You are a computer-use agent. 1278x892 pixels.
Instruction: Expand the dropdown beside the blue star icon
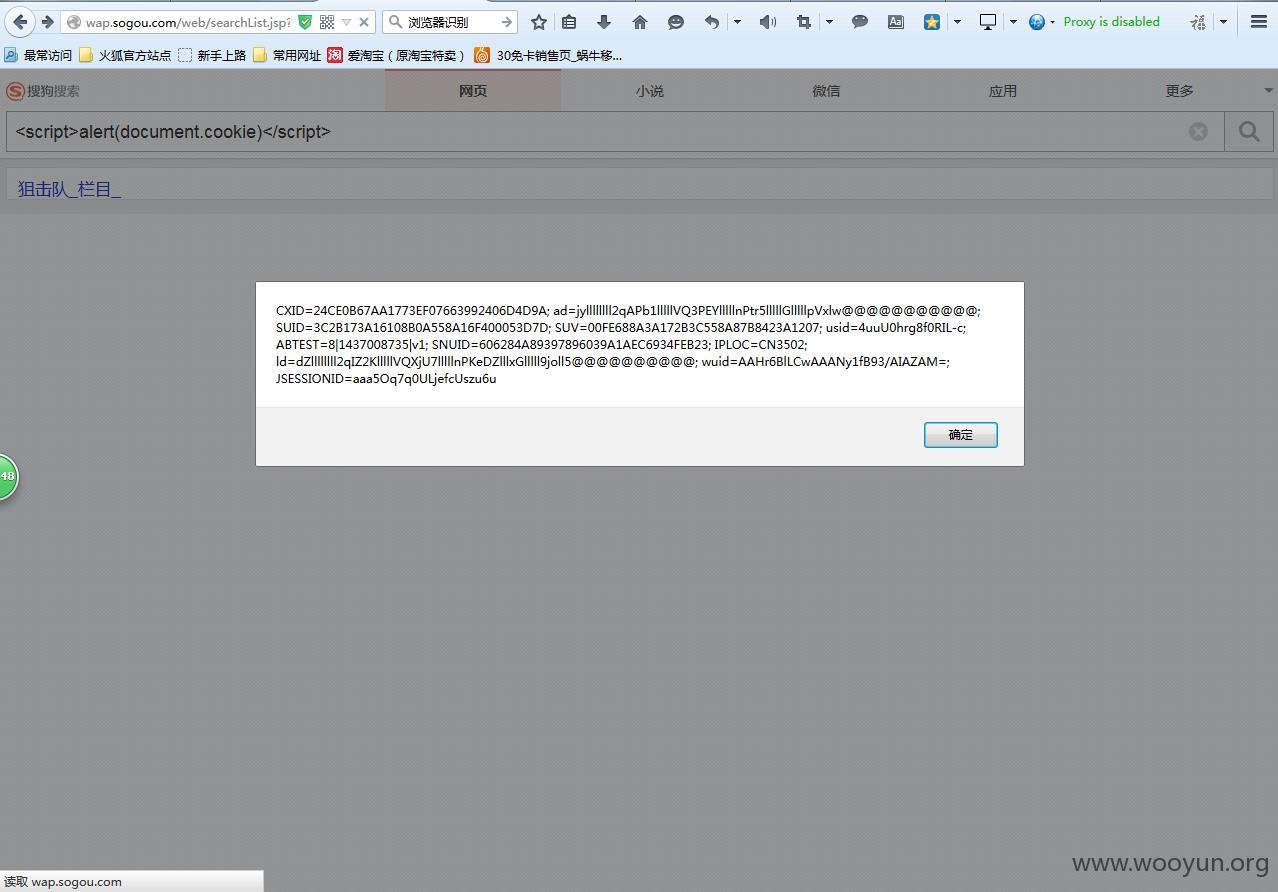coord(957,22)
